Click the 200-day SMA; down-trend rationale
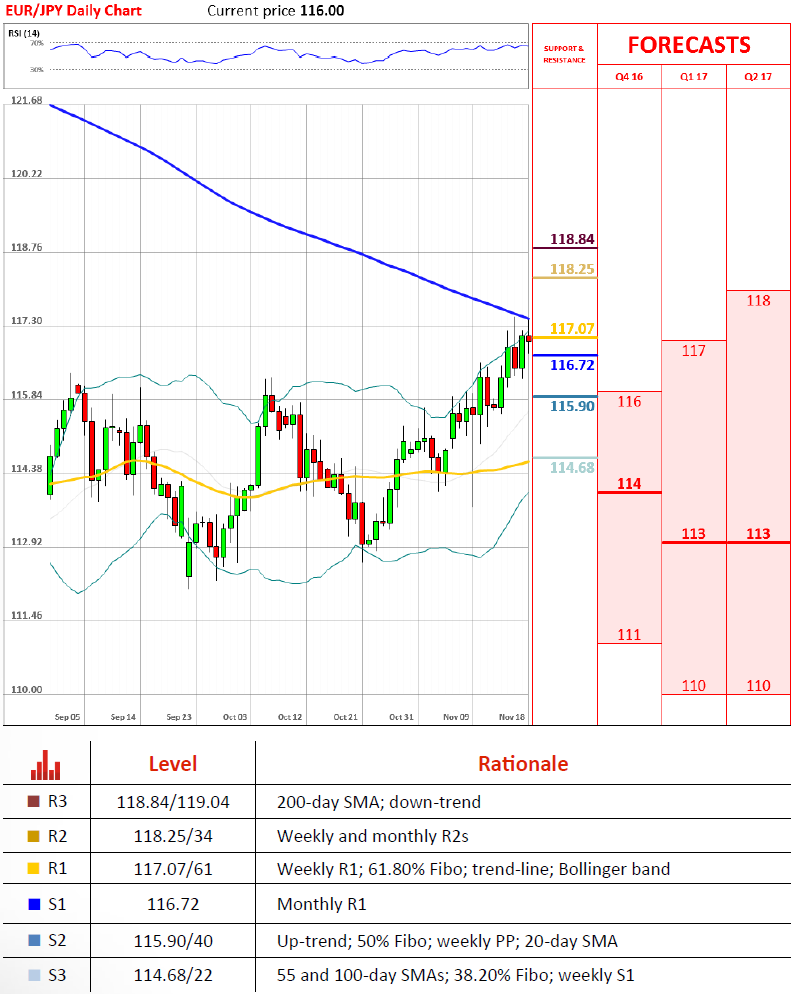The width and height of the screenshot is (799, 994). tap(379, 802)
